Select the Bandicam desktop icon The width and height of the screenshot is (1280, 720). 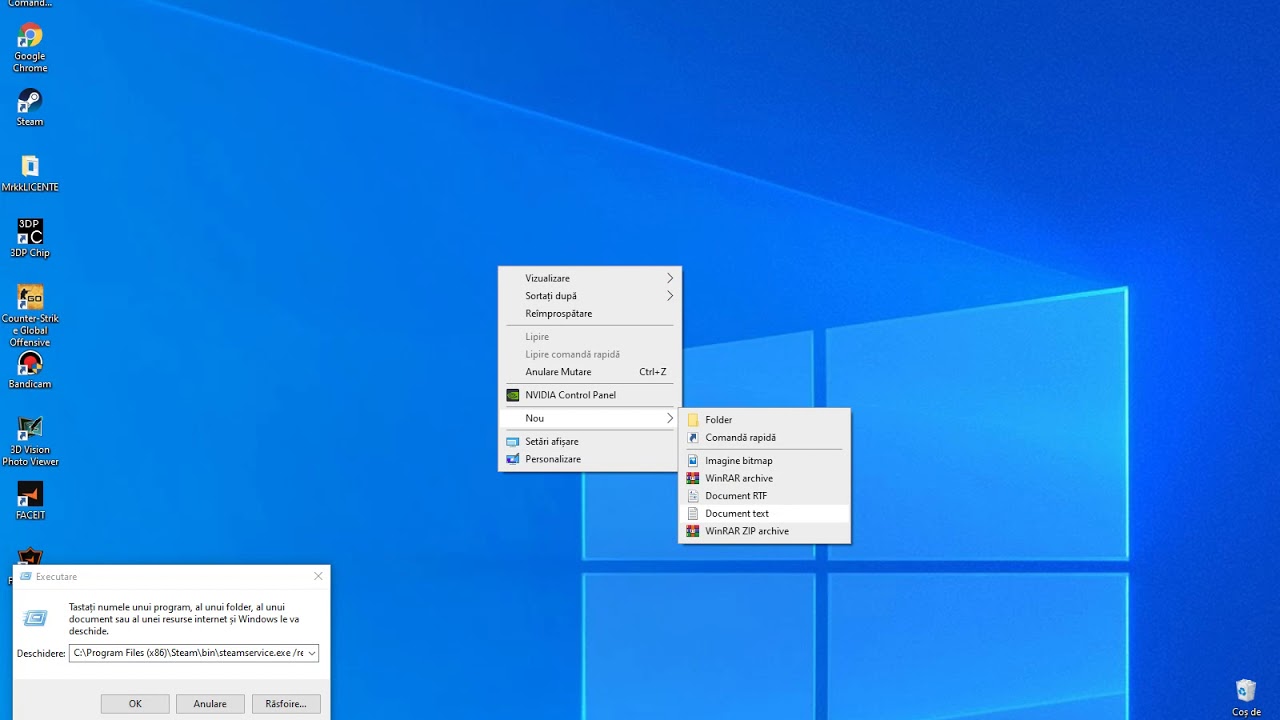[x=30, y=370]
